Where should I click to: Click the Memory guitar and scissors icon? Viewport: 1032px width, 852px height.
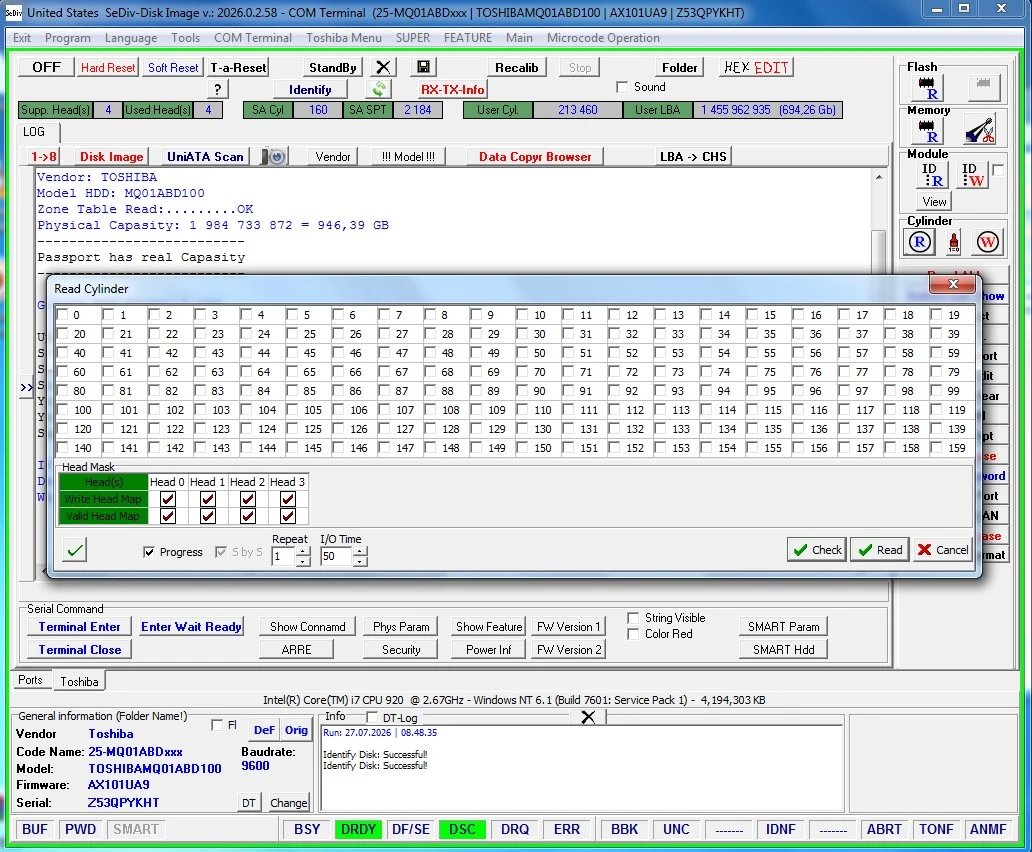click(980, 130)
